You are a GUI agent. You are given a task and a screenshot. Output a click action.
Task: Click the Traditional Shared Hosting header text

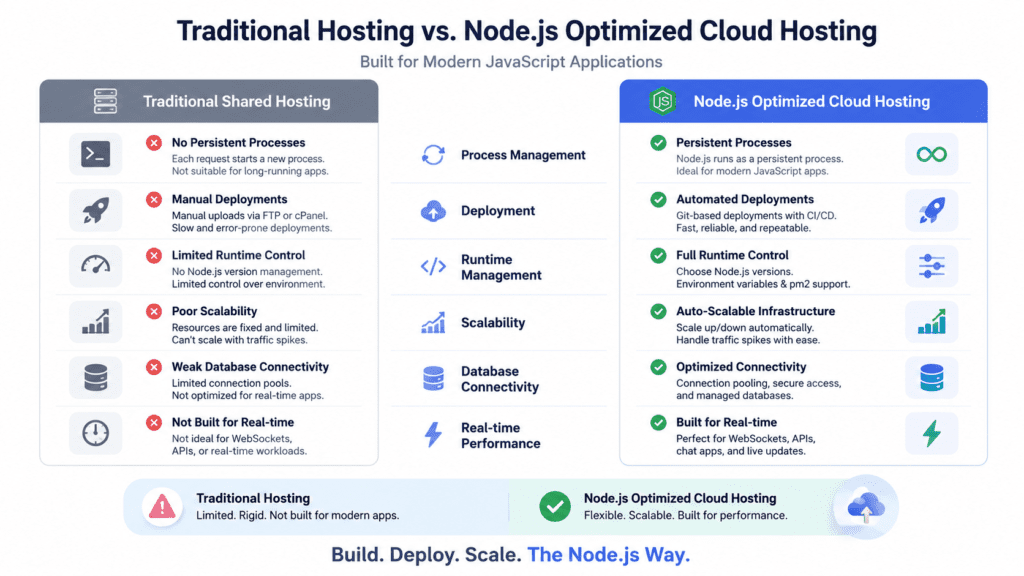pos(237,102)
